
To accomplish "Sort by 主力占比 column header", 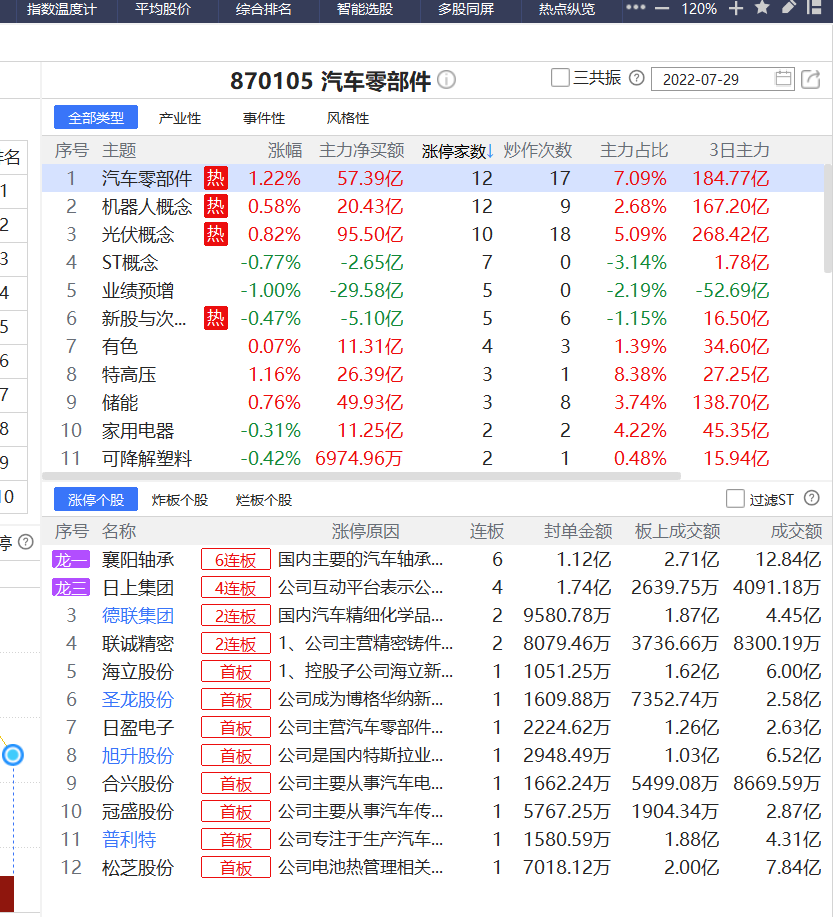I will pyautogui.click(x=634, y=150).
